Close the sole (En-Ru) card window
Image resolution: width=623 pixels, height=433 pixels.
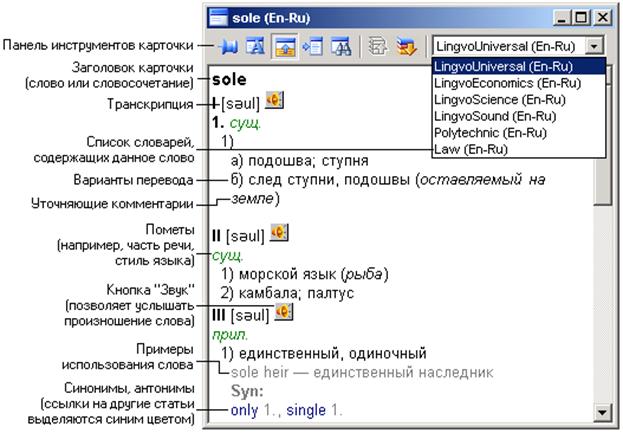coord(602,18)
